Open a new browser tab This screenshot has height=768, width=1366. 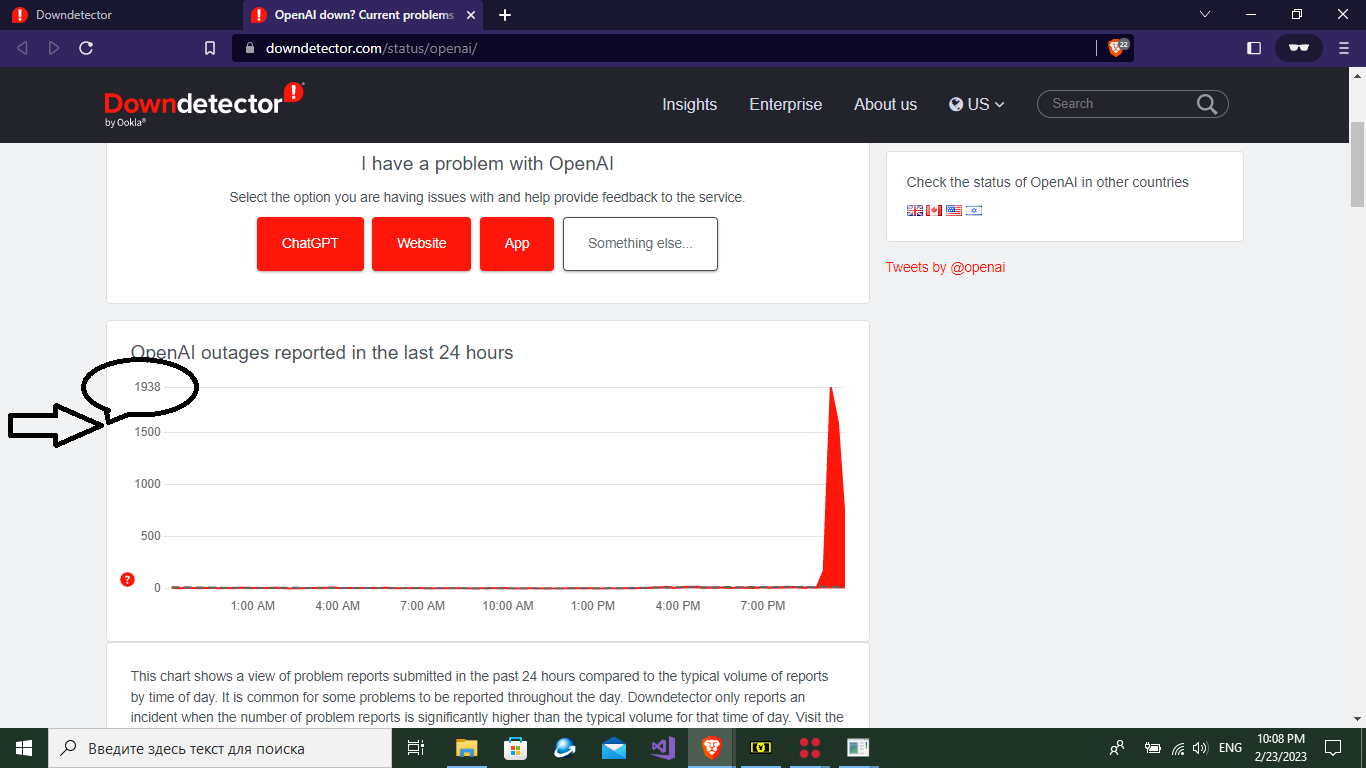pos(505,15)
